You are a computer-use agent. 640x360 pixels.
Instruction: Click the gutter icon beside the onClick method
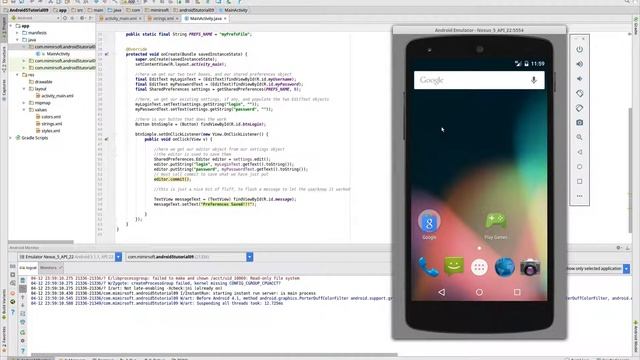[107, 139]
